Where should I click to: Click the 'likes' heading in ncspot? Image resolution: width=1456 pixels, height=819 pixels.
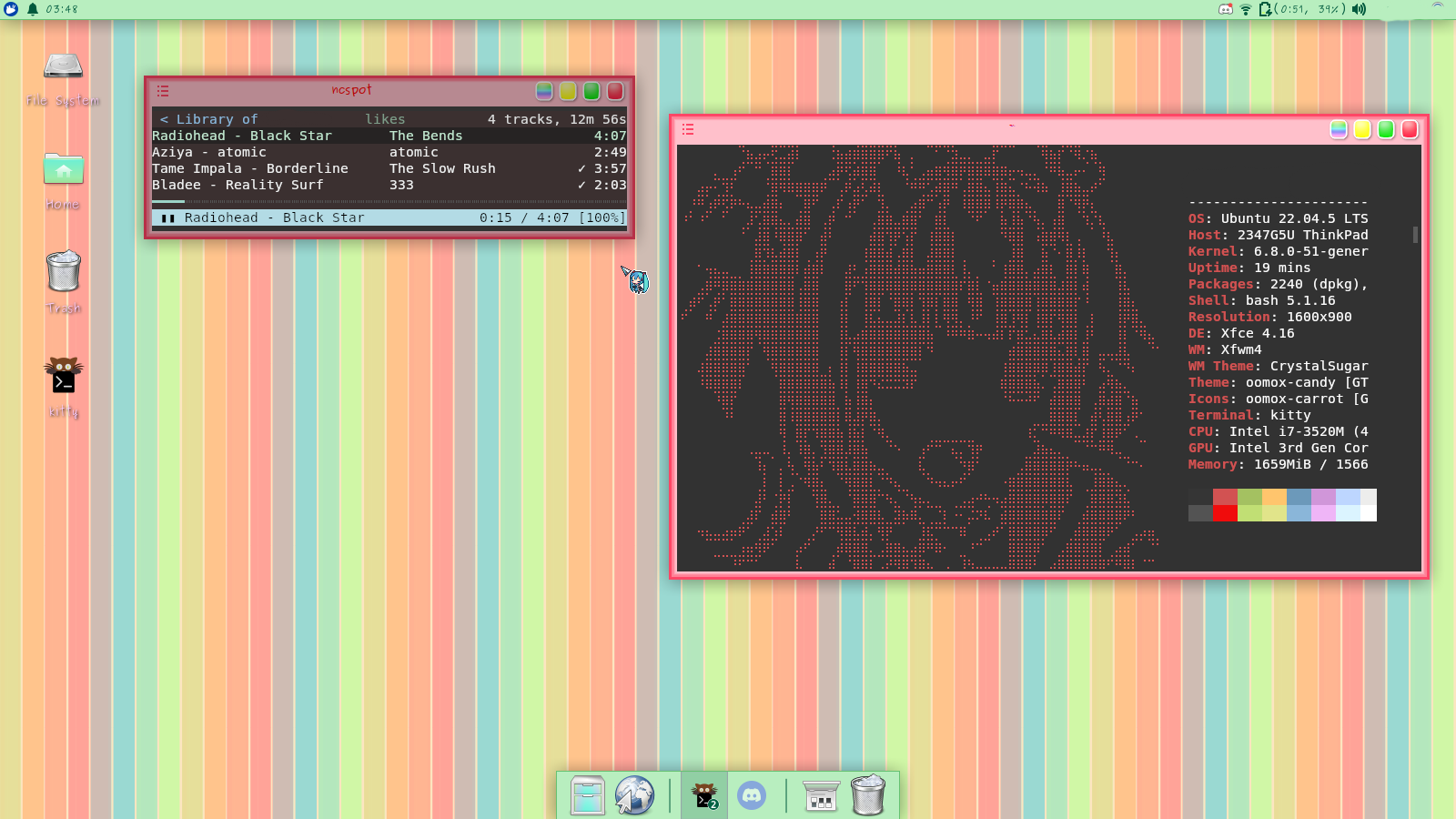click(x=386, y=119)
